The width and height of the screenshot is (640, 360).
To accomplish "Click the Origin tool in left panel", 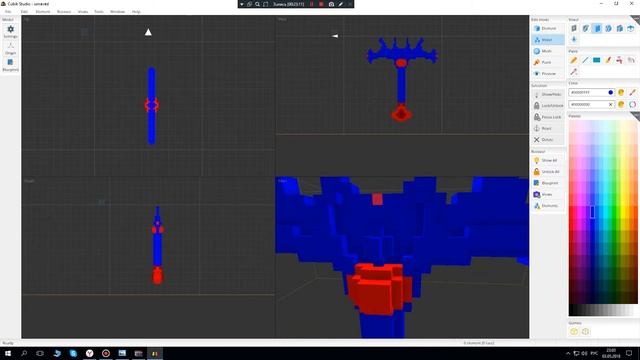I will (x=10, y=48).
